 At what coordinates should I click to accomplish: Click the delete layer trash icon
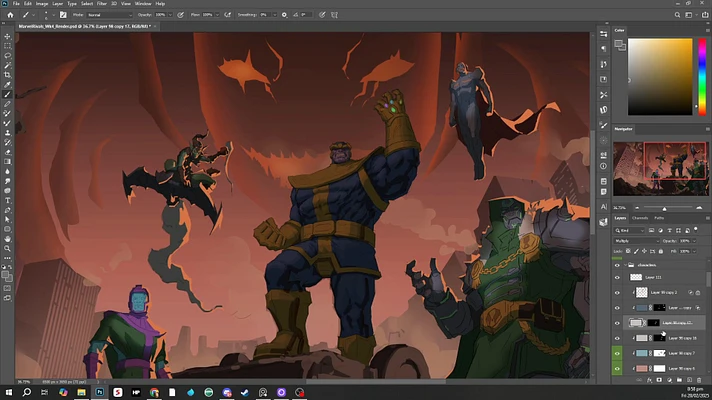(699, 380)
